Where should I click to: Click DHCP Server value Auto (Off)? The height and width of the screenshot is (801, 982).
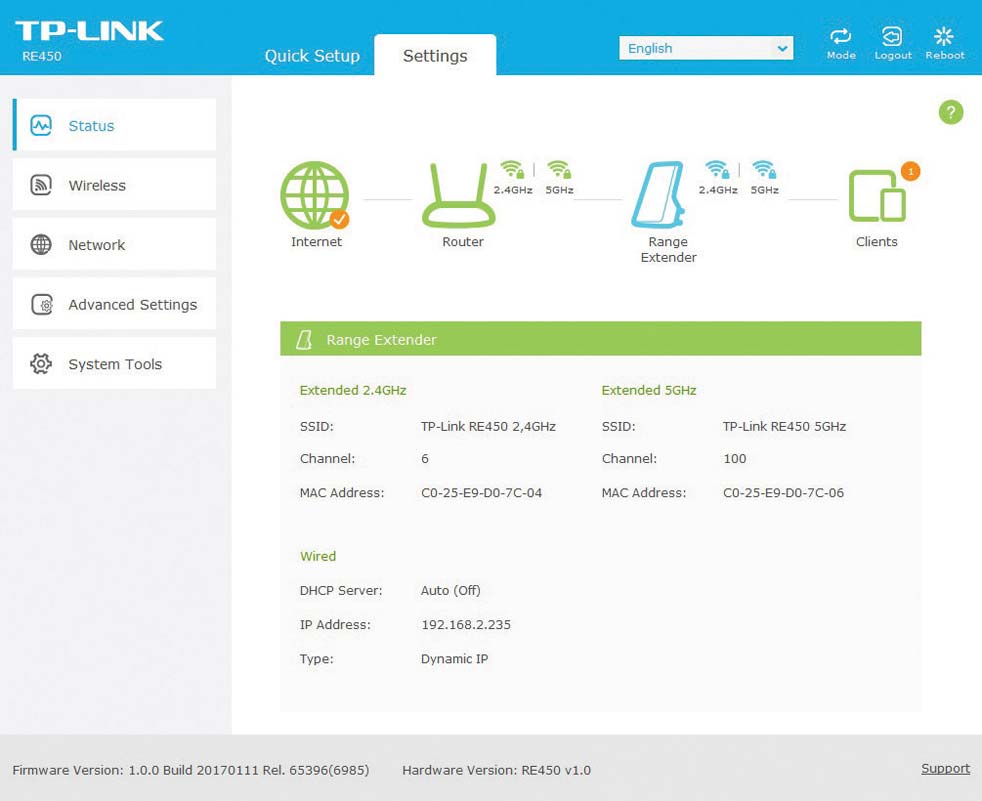pos(450,591)
